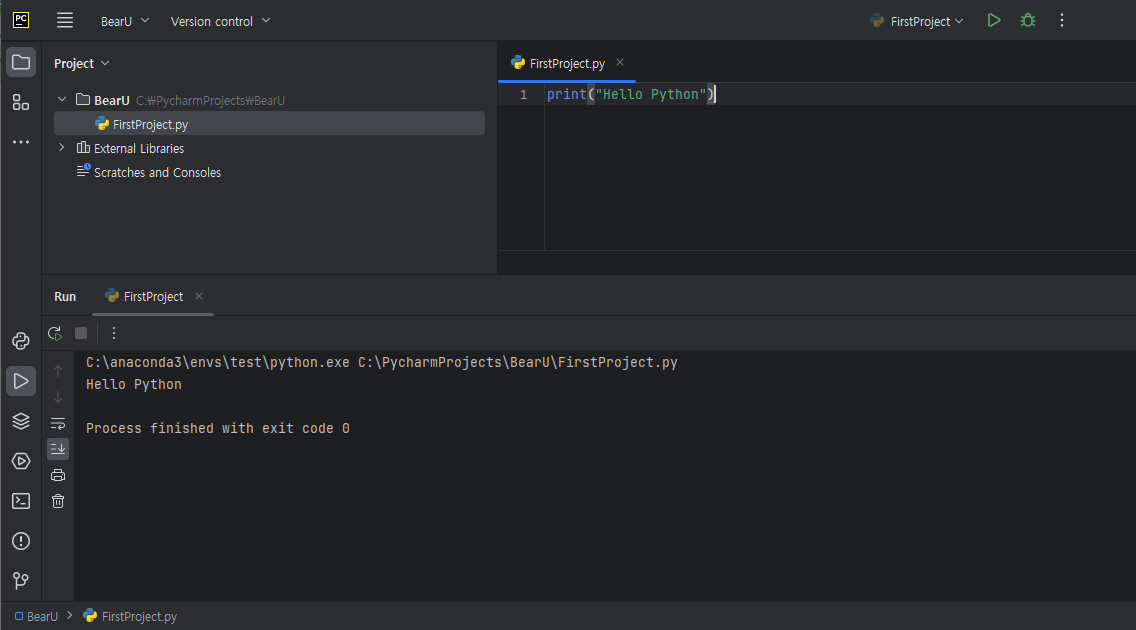Open the top toolbar more actions menu

[x=1062, y=20]
